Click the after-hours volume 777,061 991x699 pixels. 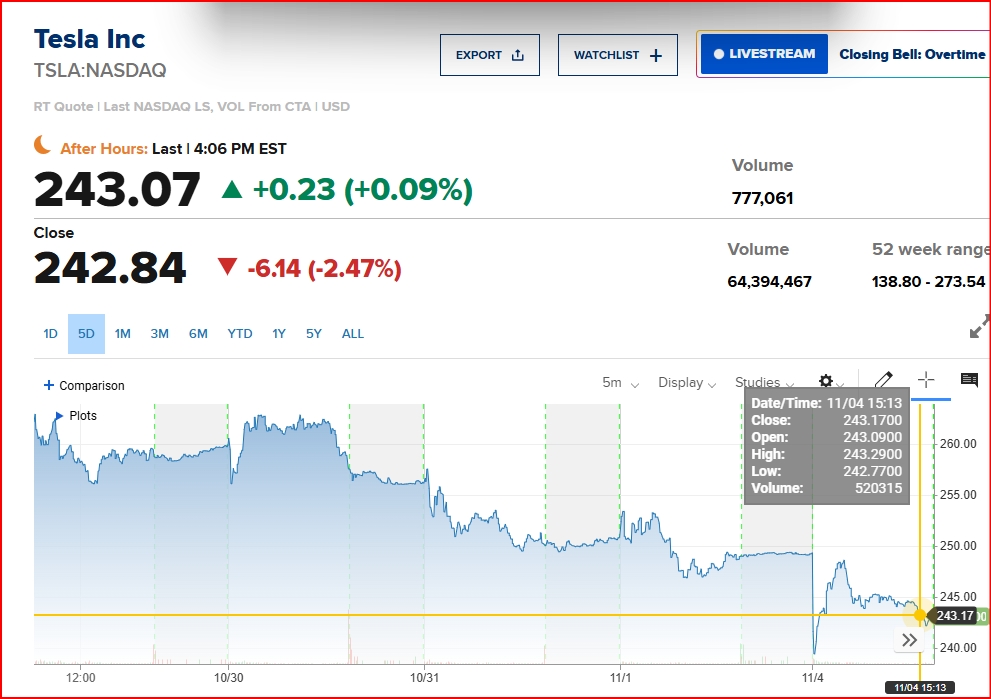[762, 198]
